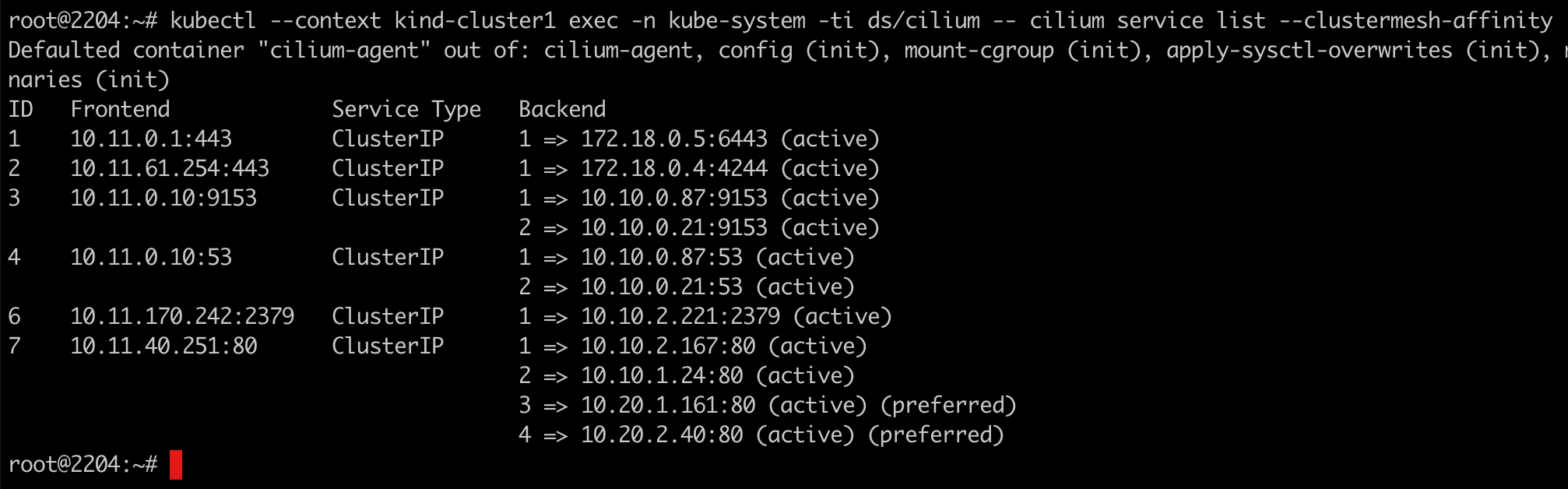Click ClusterIP for service ID 7

pyautogui.click(x=388, y=347)
